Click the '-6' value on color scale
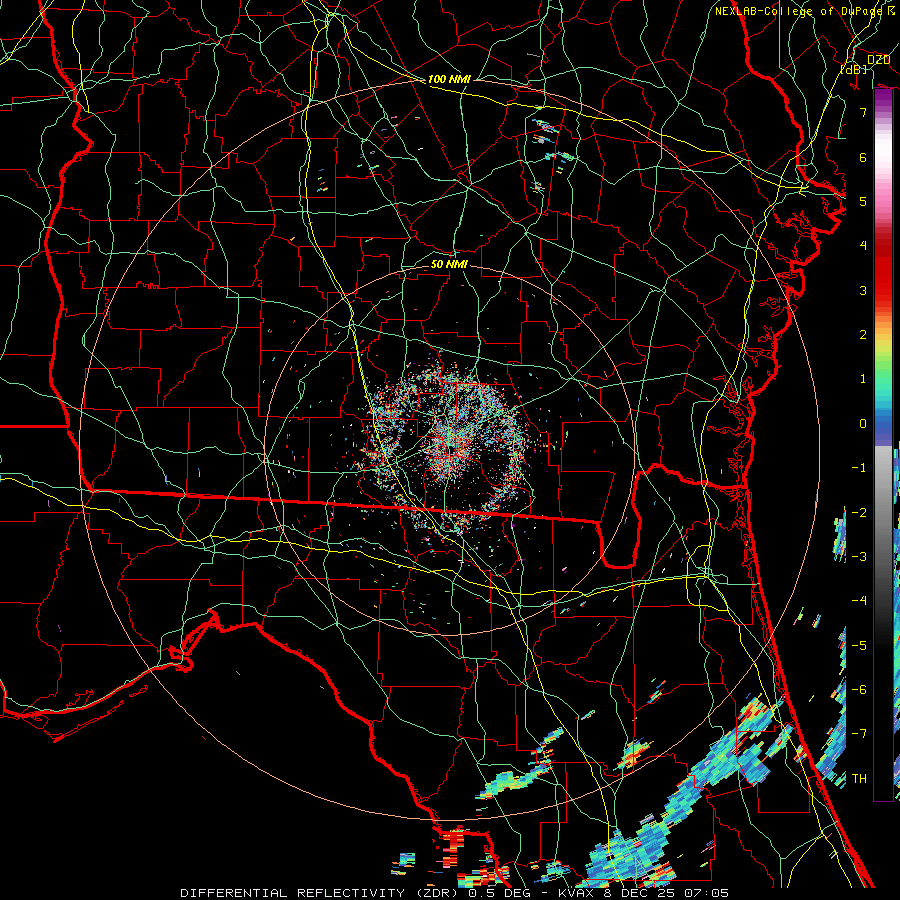900x900 pixels. coord(859,690)
